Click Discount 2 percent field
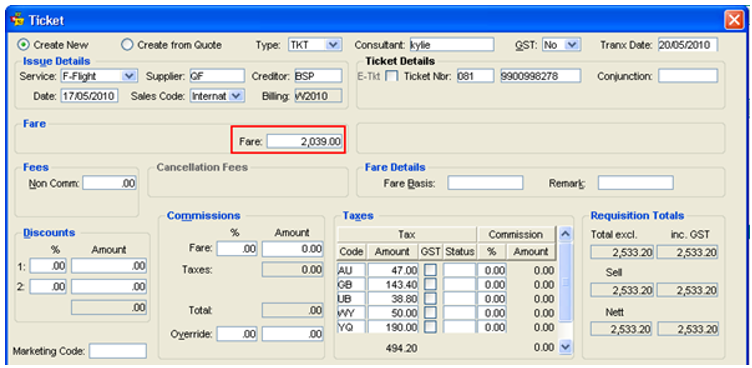This screenshot has height=368, width=752. coord(48,286)
